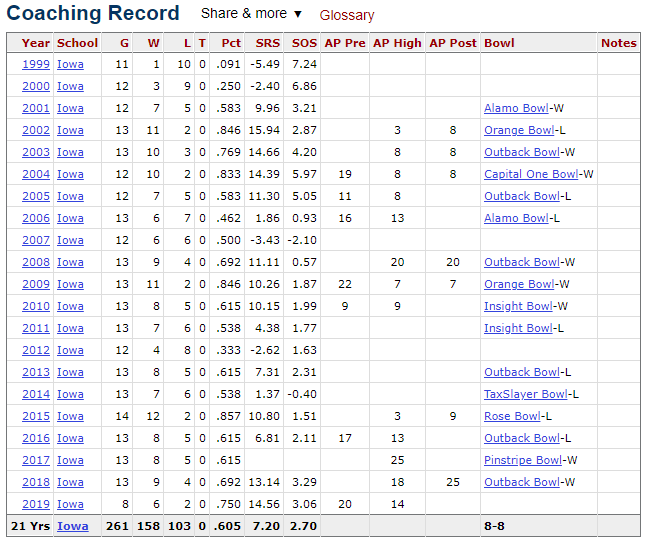Sort by the SOS column header
Image resolution: width=648 pixels, height=542 pixels.
304,43
